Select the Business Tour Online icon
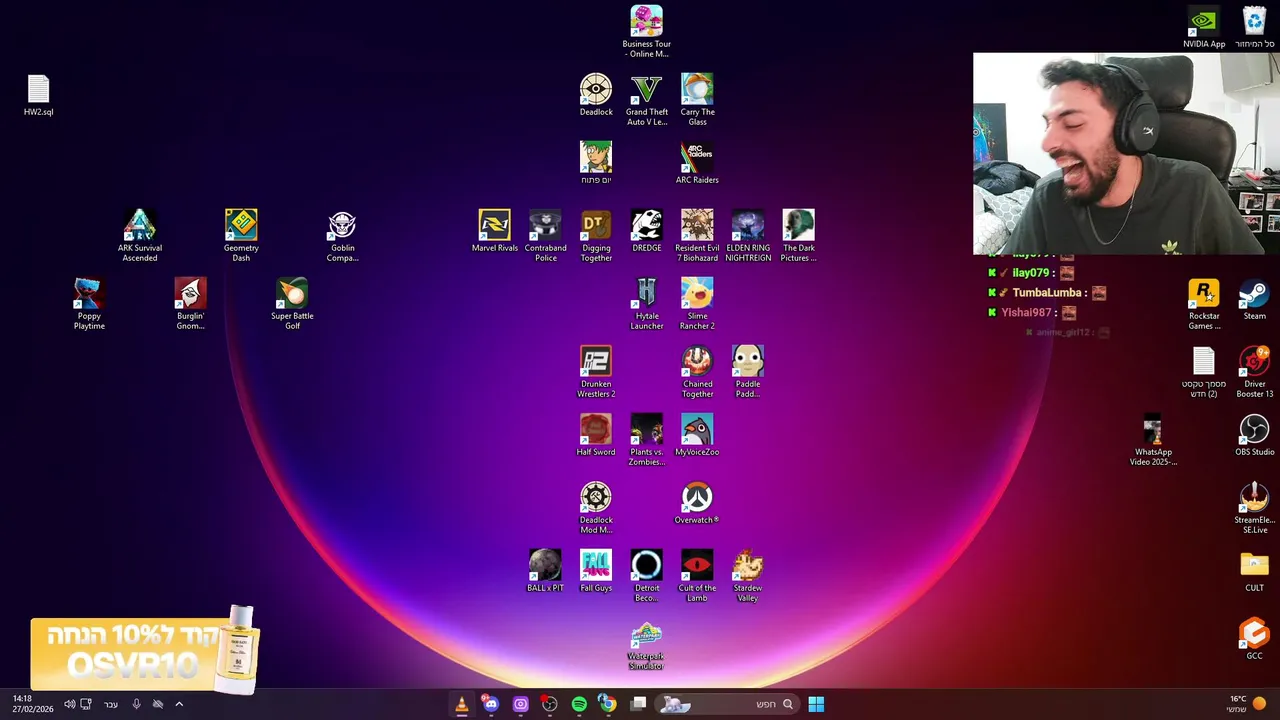This screenshot has width=1280, height=720. click(x=647, y=31)
